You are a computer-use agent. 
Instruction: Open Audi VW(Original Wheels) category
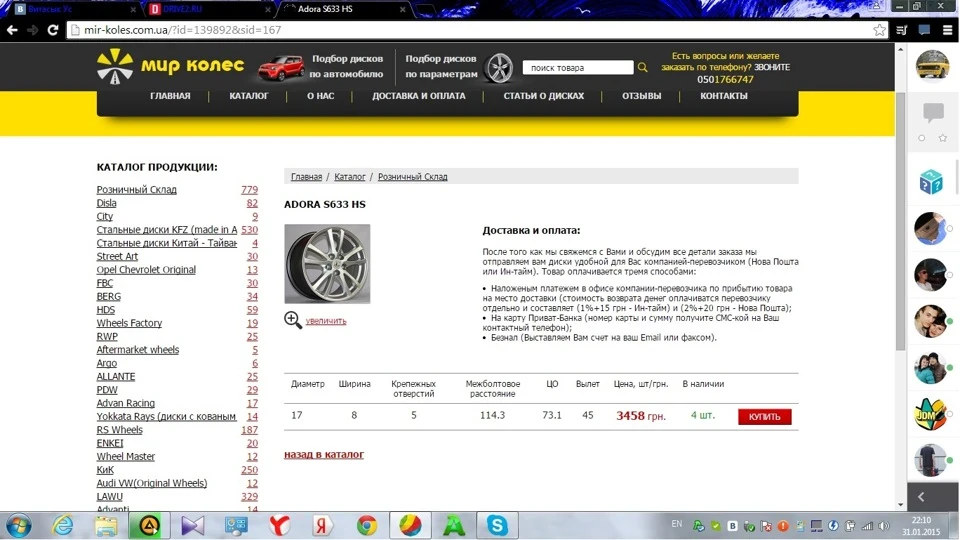pyautogui.click(x=152, y=483)
